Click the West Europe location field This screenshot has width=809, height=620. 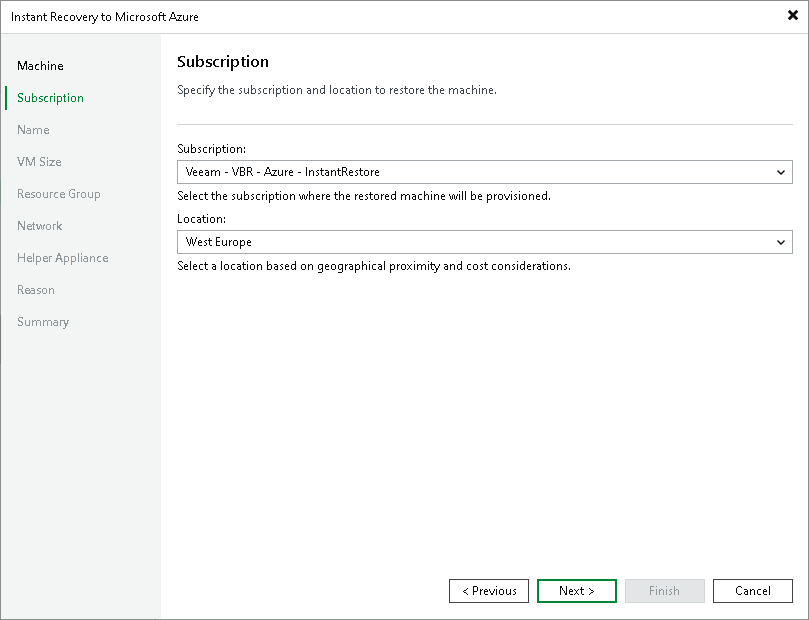tap(450, 241)
